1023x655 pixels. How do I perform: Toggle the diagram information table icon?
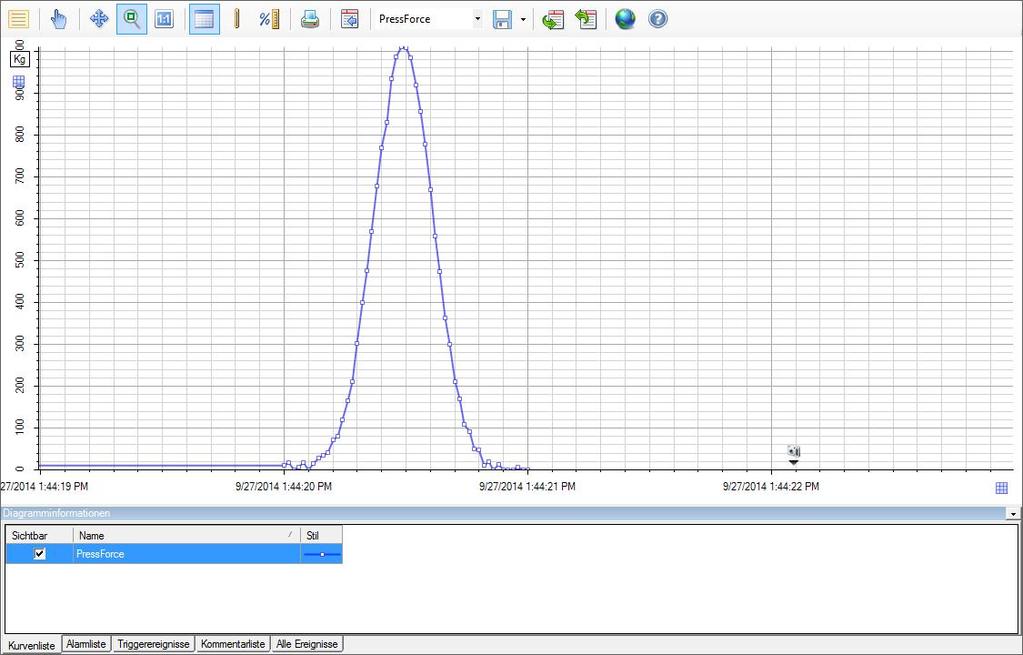click(204, 19)
